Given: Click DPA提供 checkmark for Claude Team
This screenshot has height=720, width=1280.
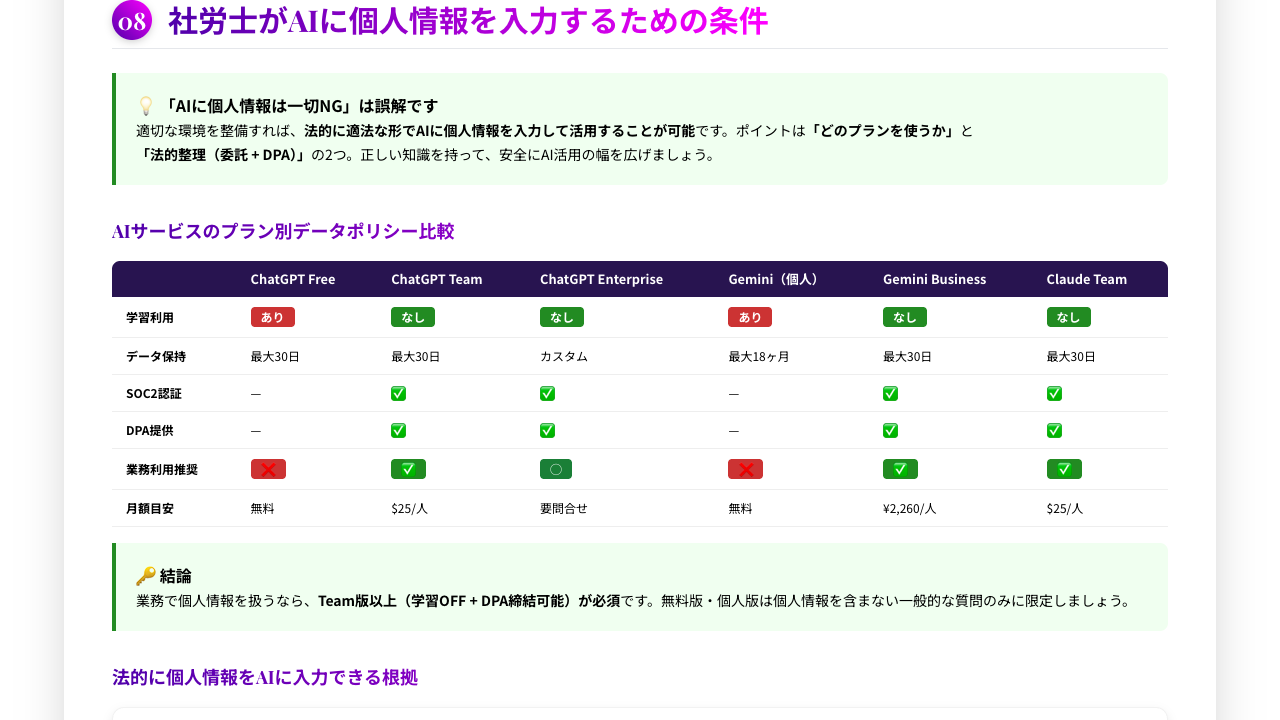Looking at the screenshot, I should tap(1055, 431).
